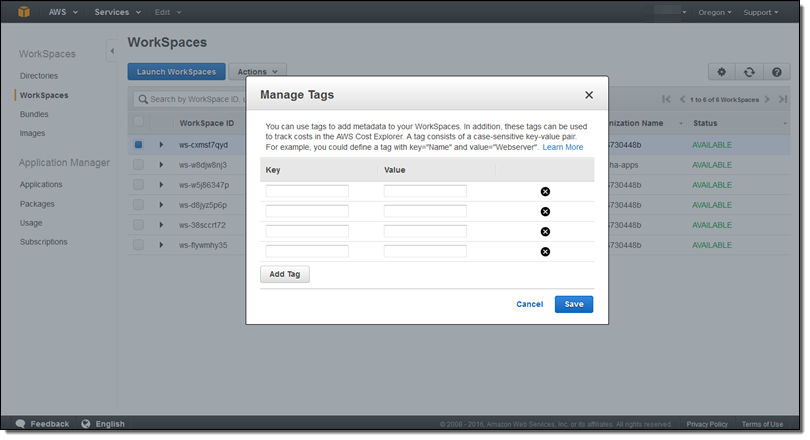Open the Terms of Use link

click(x=762, y=424)
